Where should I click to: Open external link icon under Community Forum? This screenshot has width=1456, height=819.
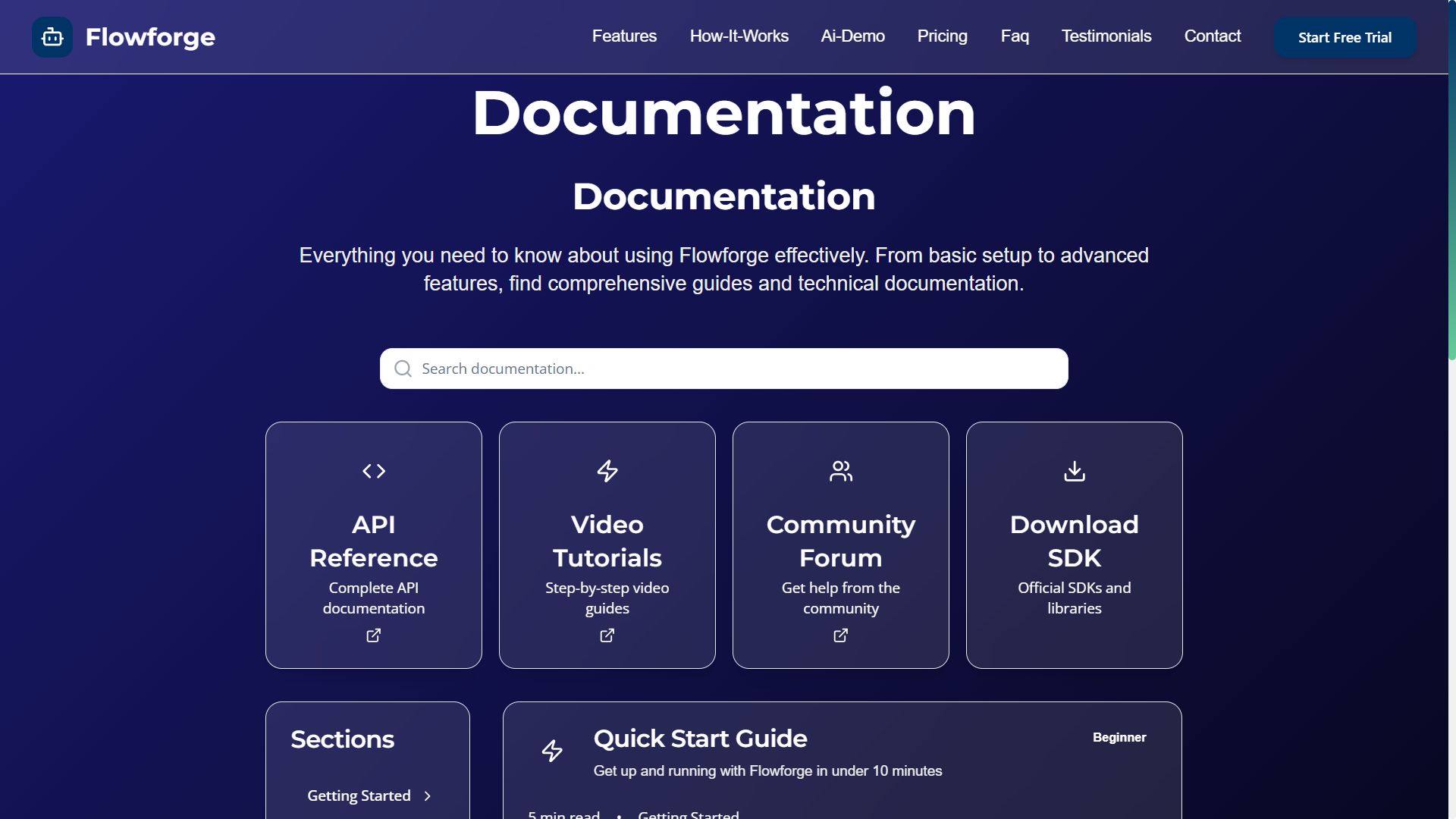[x=841, y=635]
